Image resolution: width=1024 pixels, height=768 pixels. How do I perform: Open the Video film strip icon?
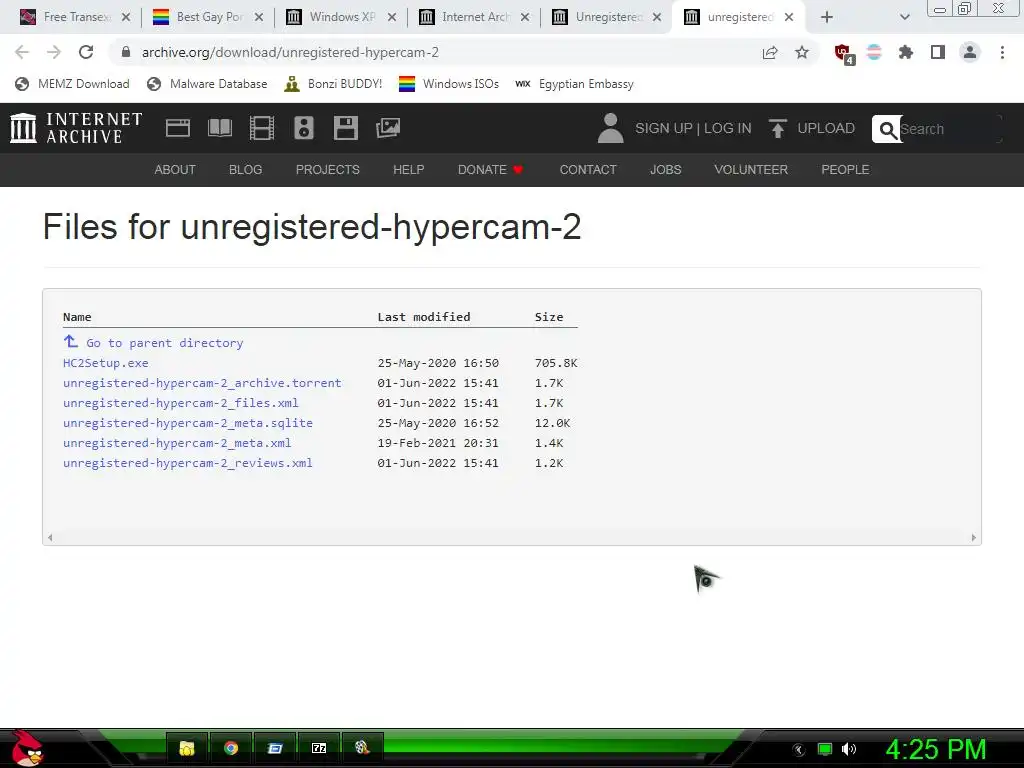tap(262, 128)
